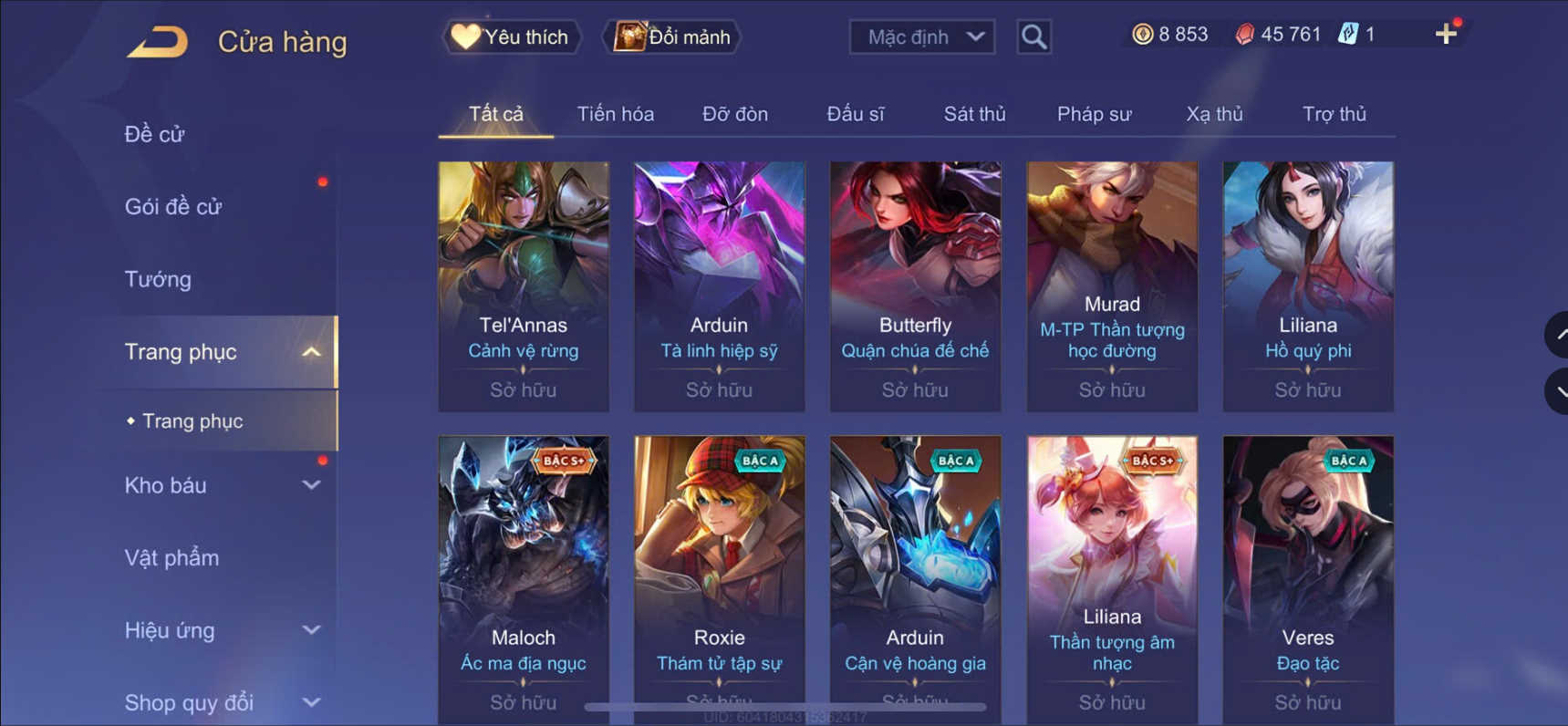
Task: Expand the Hiệu ứng sidebar section
Action: [311, 630]
